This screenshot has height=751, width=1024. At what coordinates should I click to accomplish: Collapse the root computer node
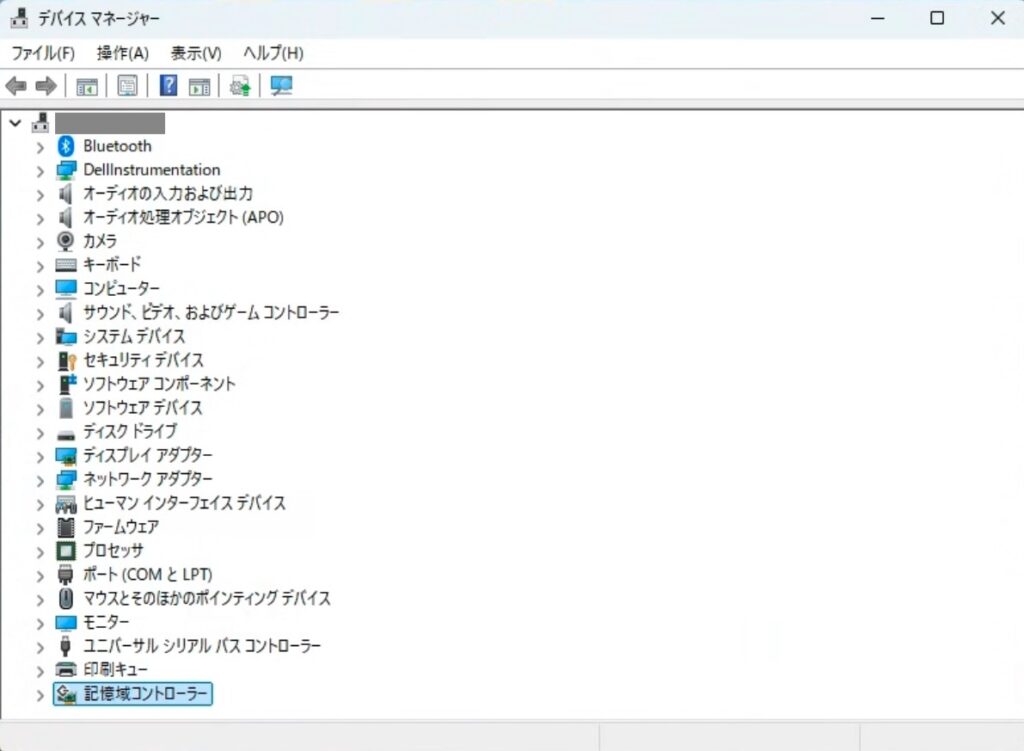pyautogui.click(x=15, y=123)
